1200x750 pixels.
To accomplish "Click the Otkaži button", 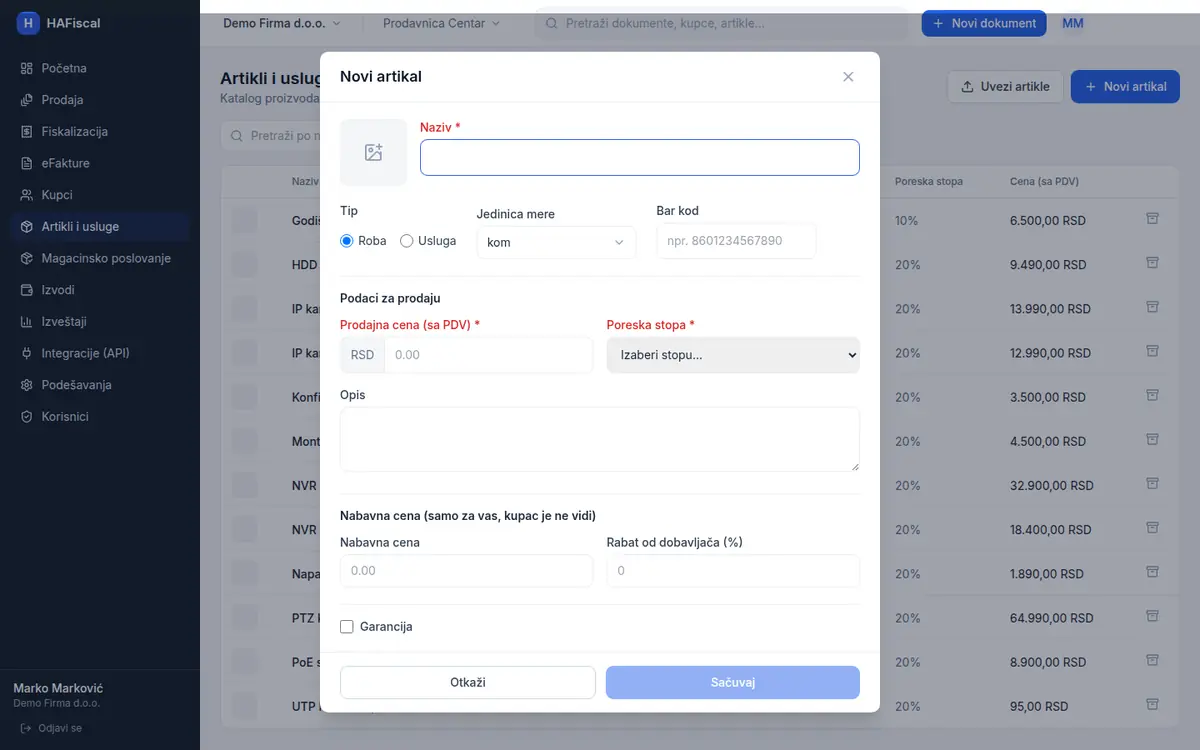I will 468,682.
